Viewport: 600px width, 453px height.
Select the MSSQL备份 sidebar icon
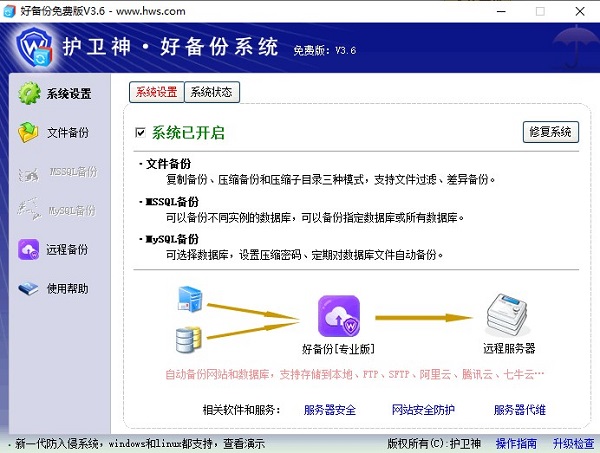pyautogui.click(x=29, y=171)
